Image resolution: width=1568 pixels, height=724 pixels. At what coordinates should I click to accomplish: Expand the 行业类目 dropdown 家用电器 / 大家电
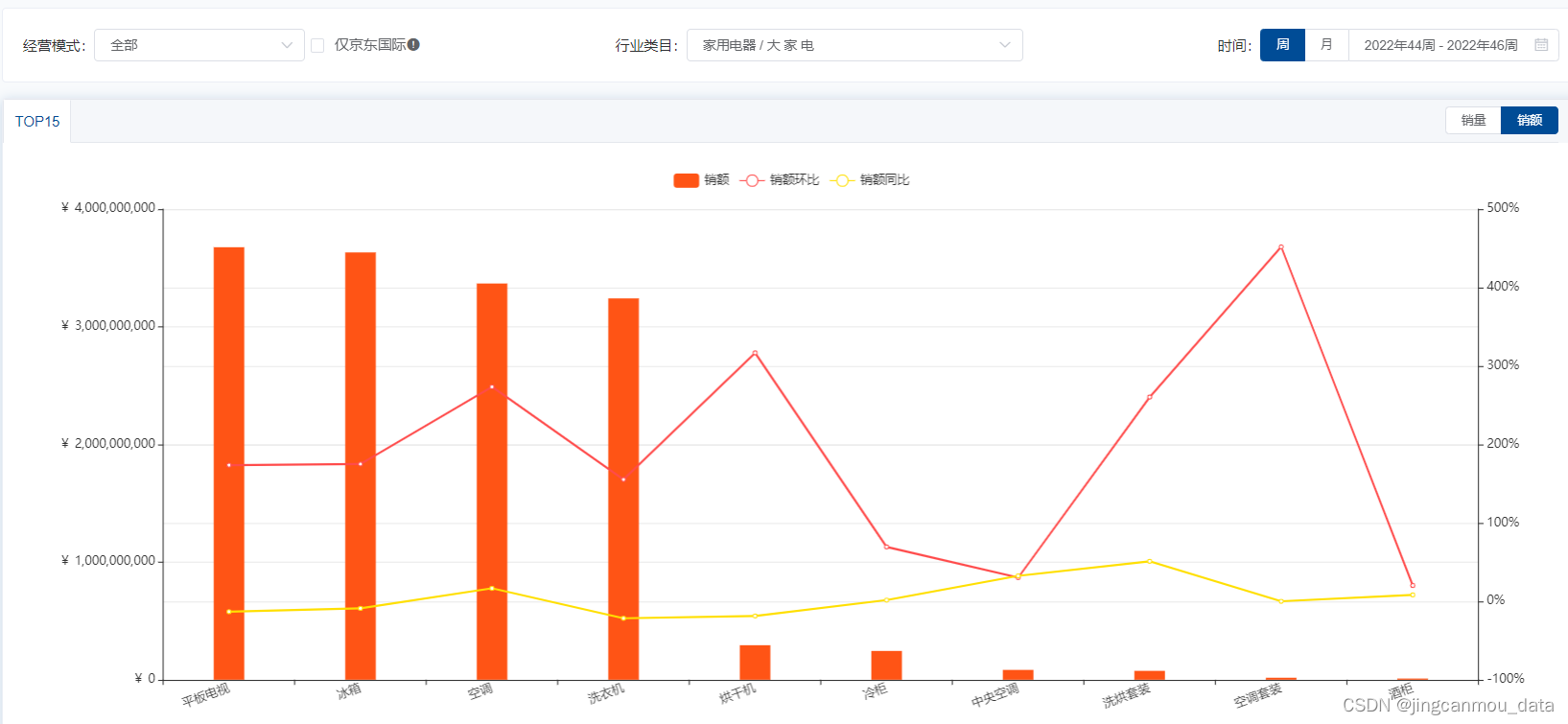coord(854,45)
